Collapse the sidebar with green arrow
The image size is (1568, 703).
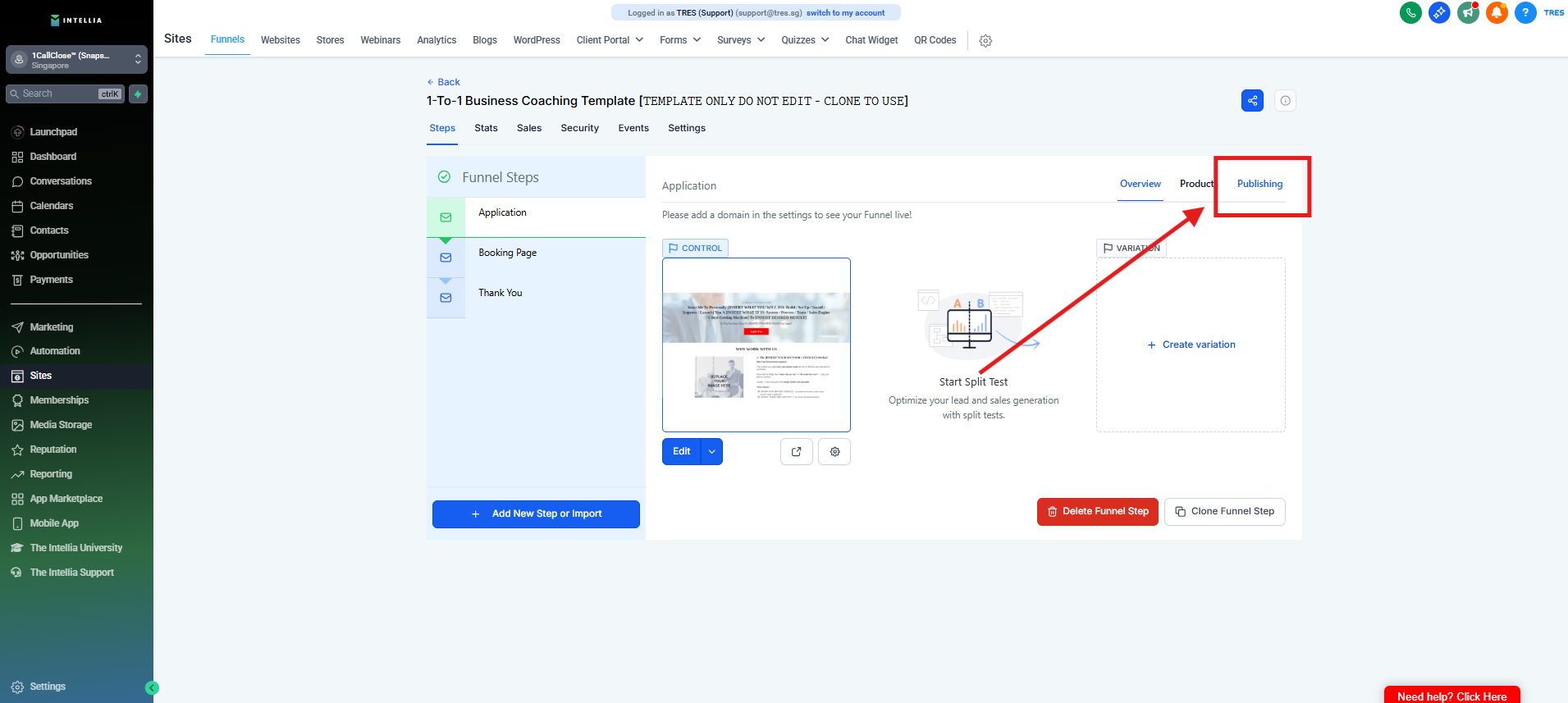coord(152,688)
